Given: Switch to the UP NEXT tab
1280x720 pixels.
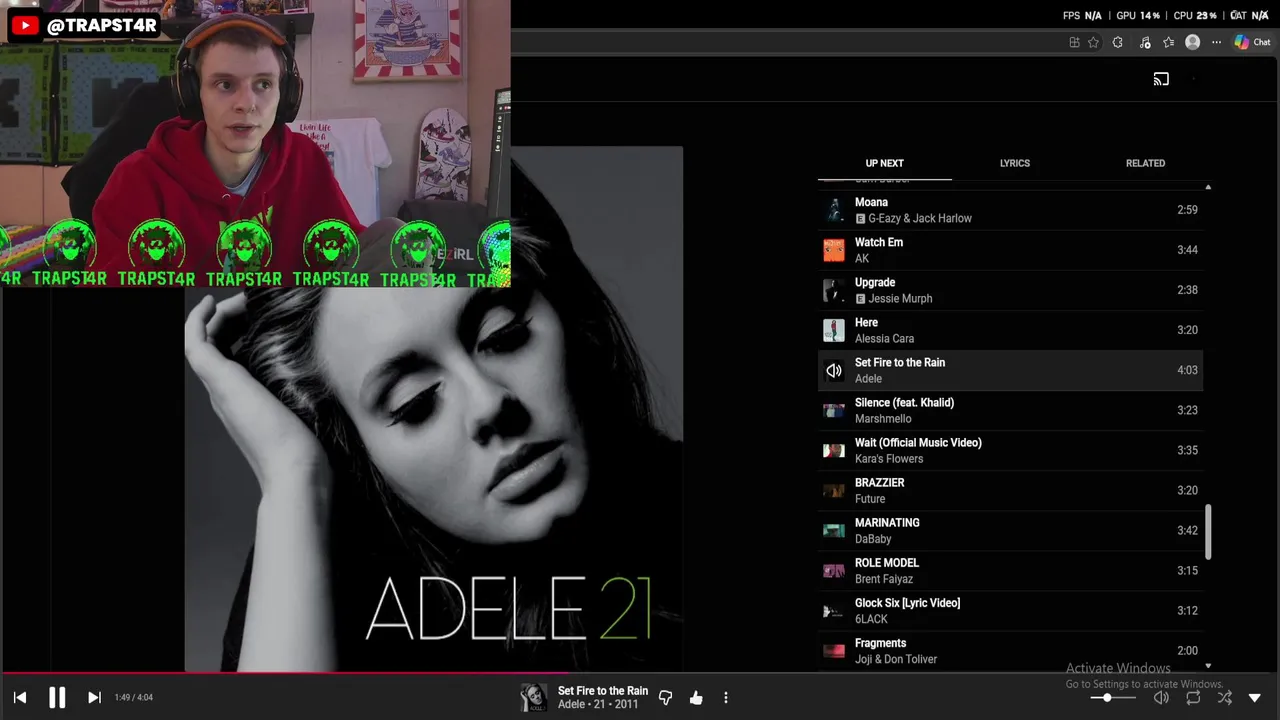Looking at the screenshot, I should [884, 163].
